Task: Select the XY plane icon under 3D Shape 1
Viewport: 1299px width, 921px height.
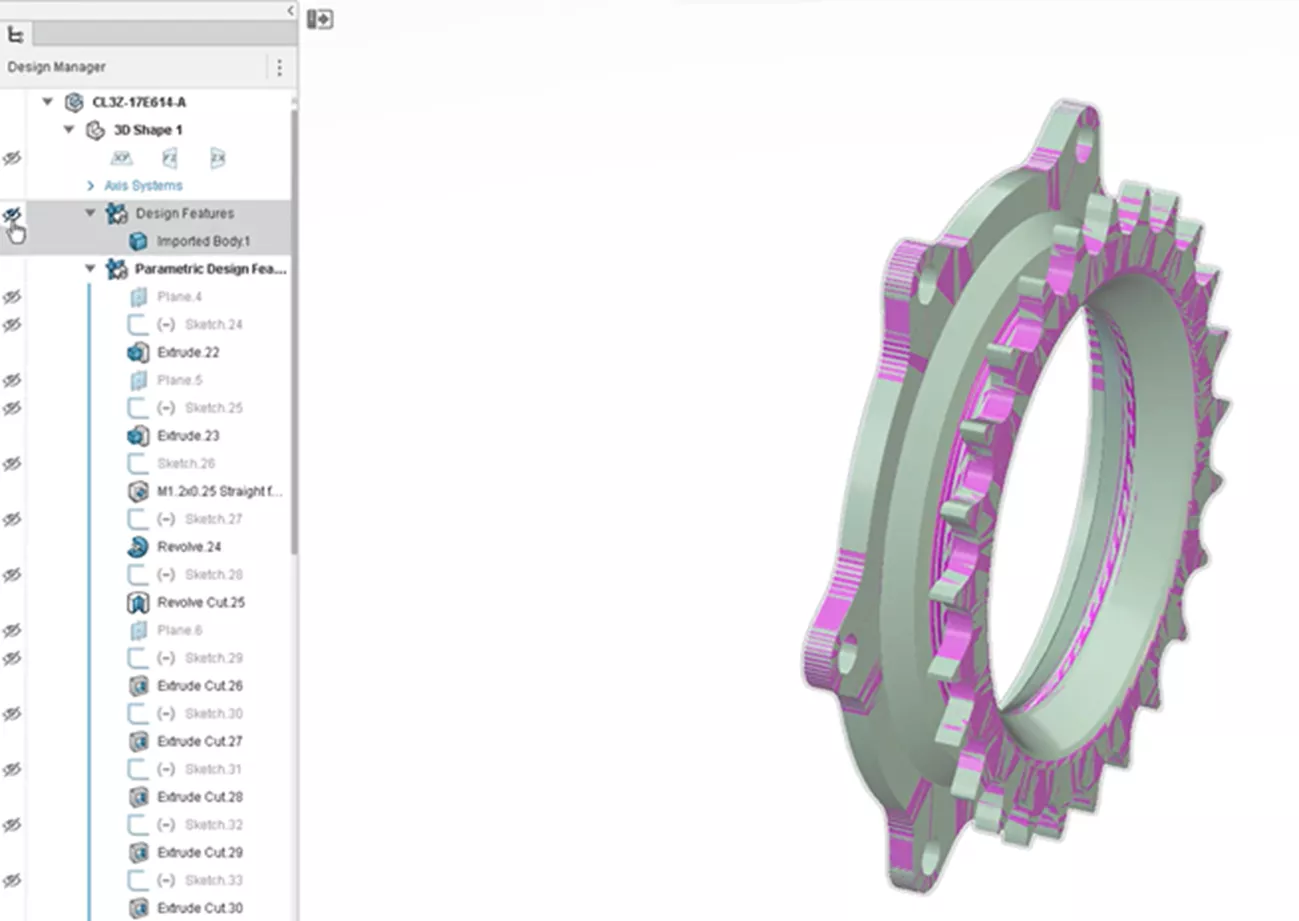Action: tap(122, 157)
